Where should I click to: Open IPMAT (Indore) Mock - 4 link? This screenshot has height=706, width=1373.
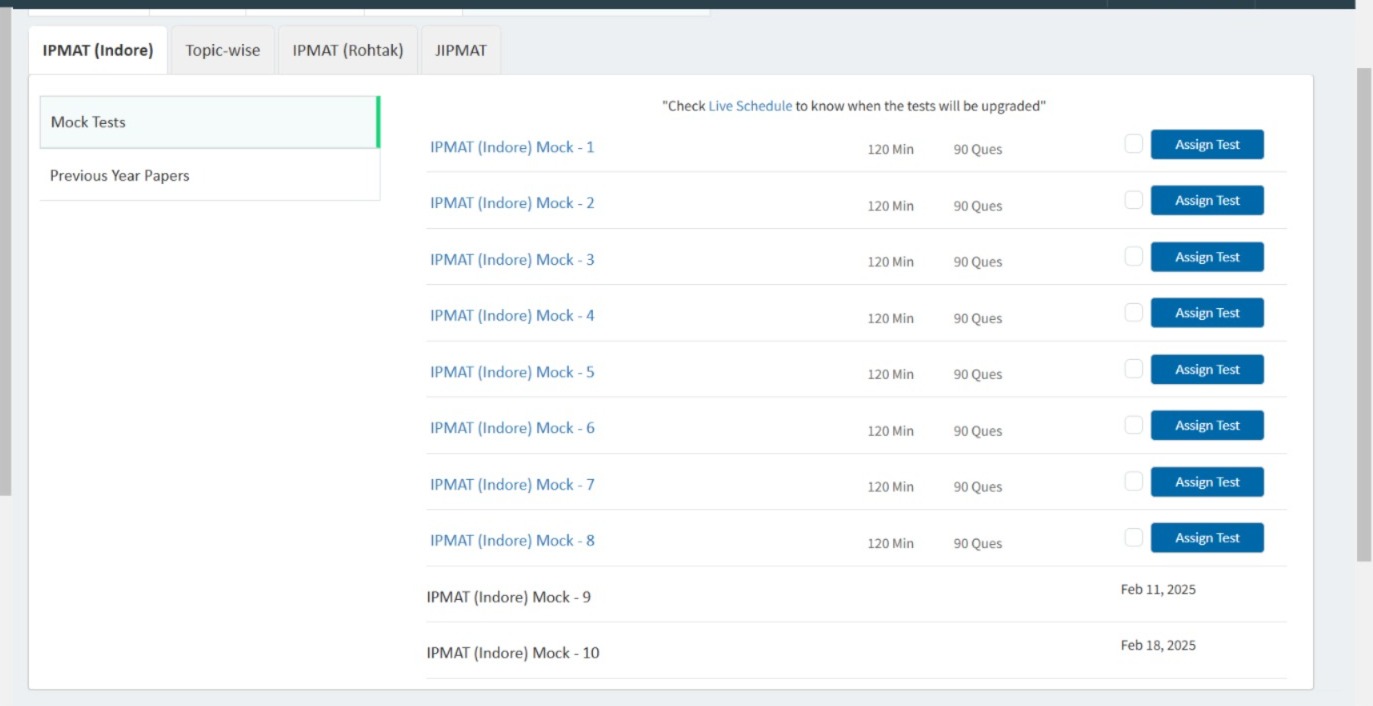pyautogui.click(x=512, y=315)
